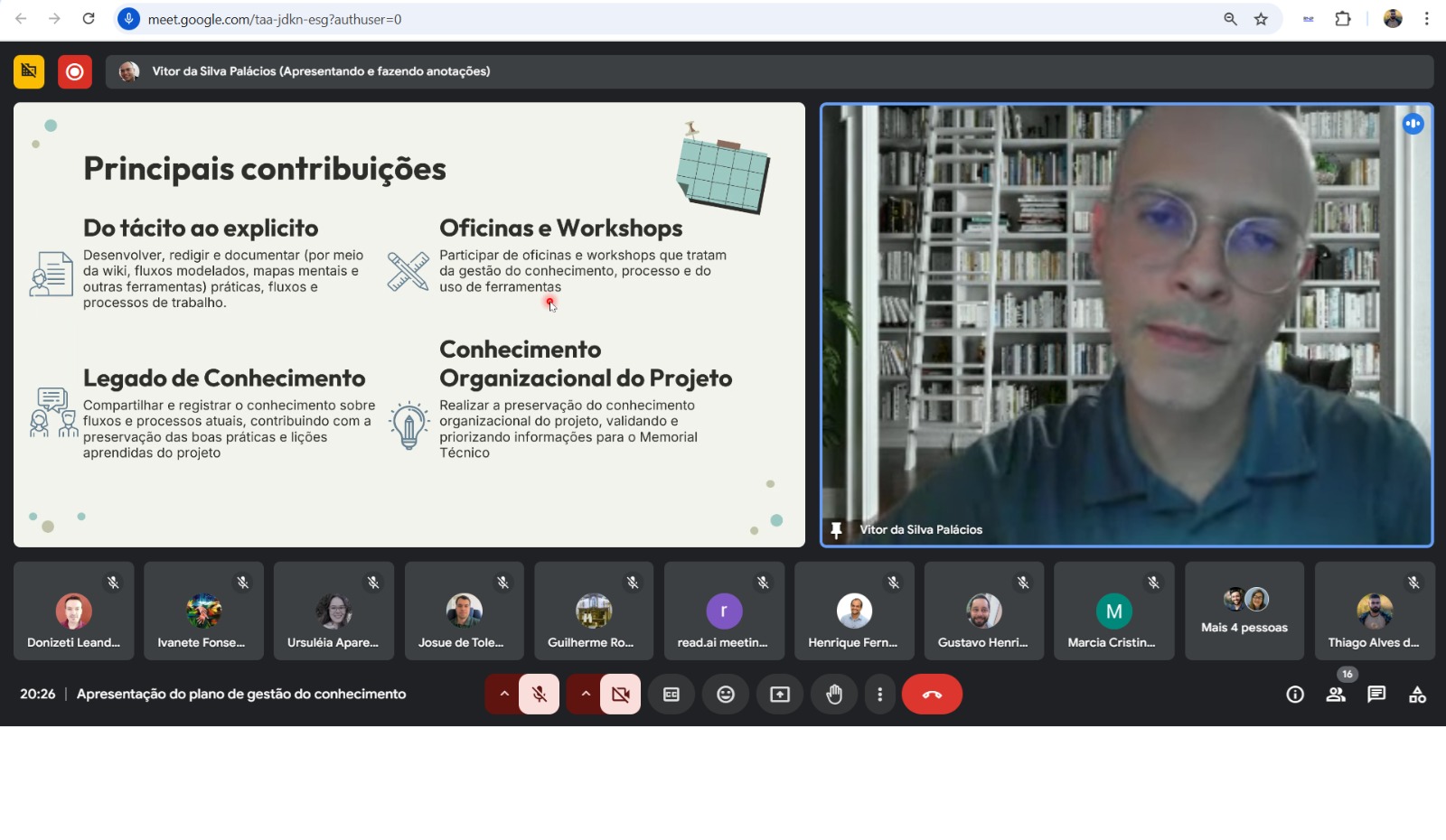Viewport: 1446px width, 840px height.
Task: Open the browser extensions puzzle icon
Action: [1343, 19]
